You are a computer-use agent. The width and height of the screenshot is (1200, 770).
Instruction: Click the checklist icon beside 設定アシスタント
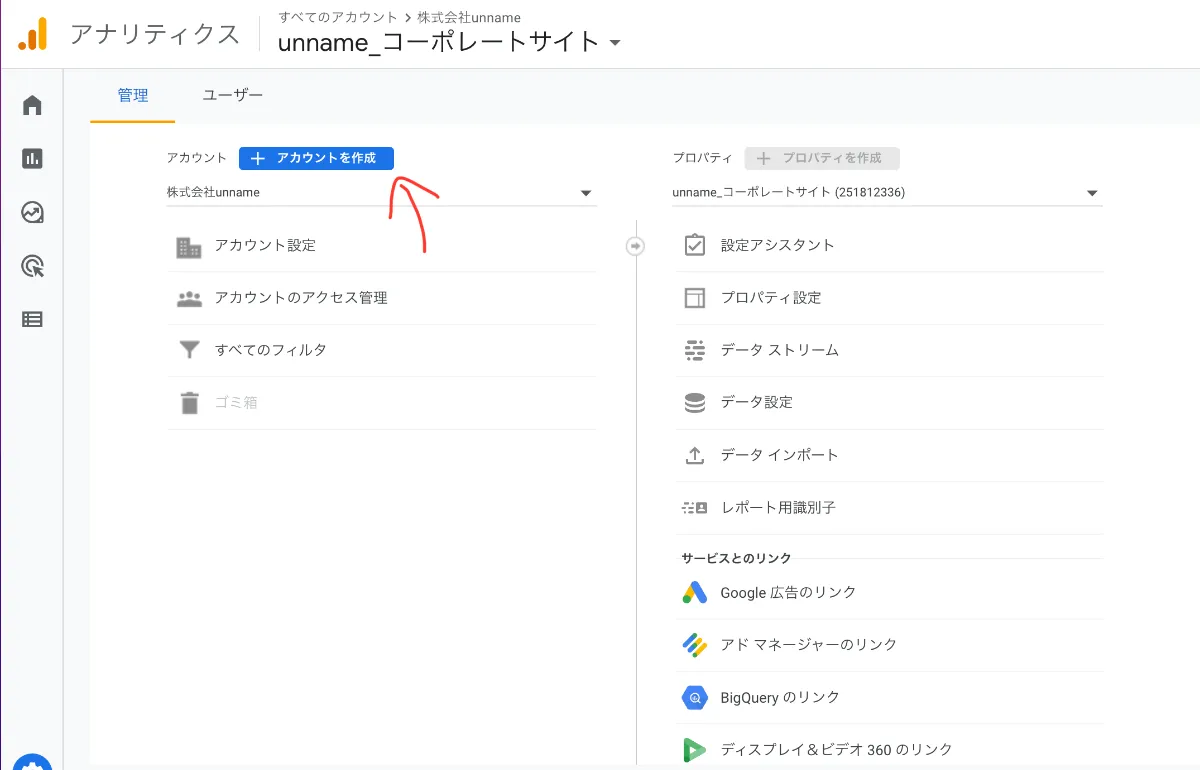(695, 245)
